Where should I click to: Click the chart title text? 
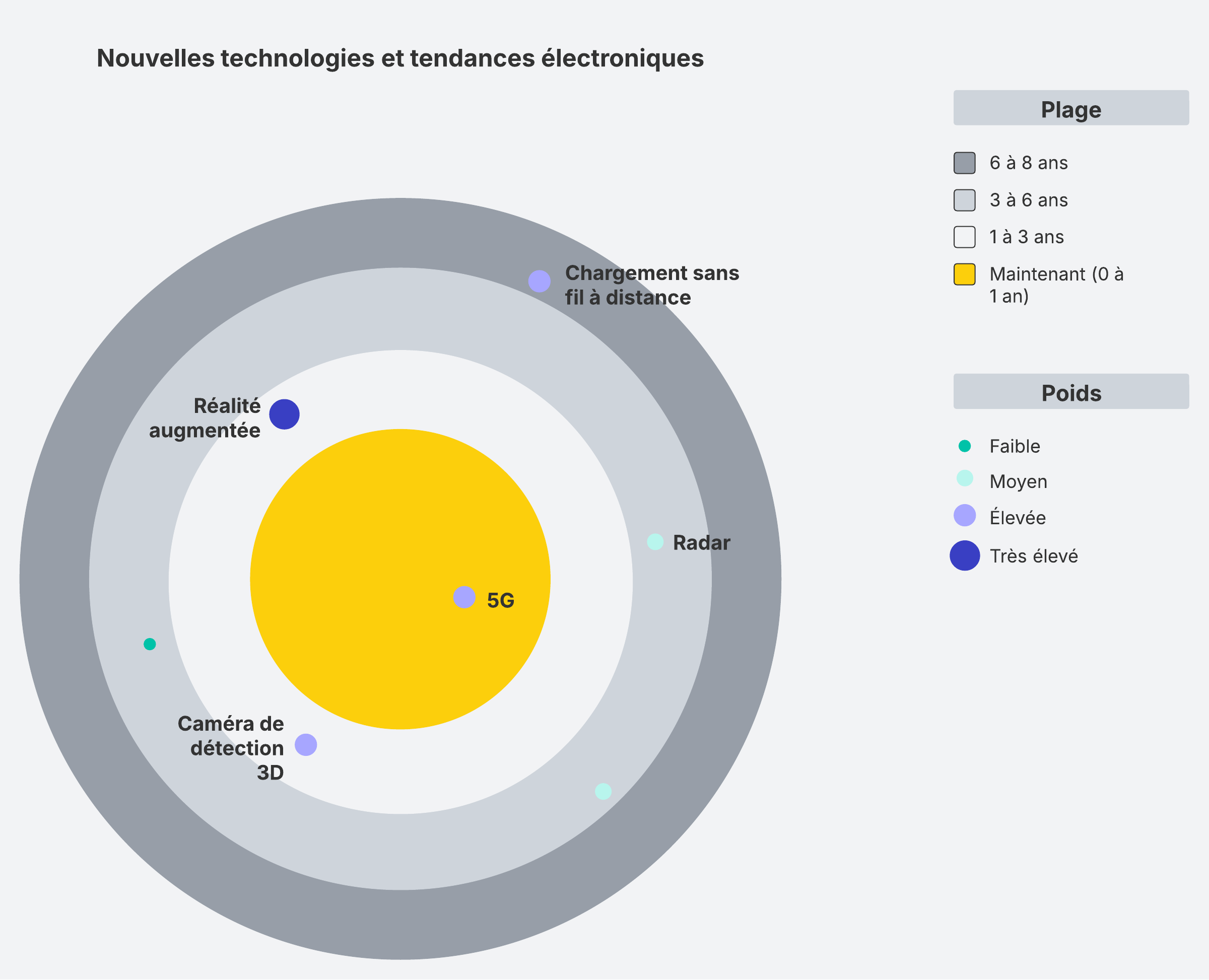point(400,58)
